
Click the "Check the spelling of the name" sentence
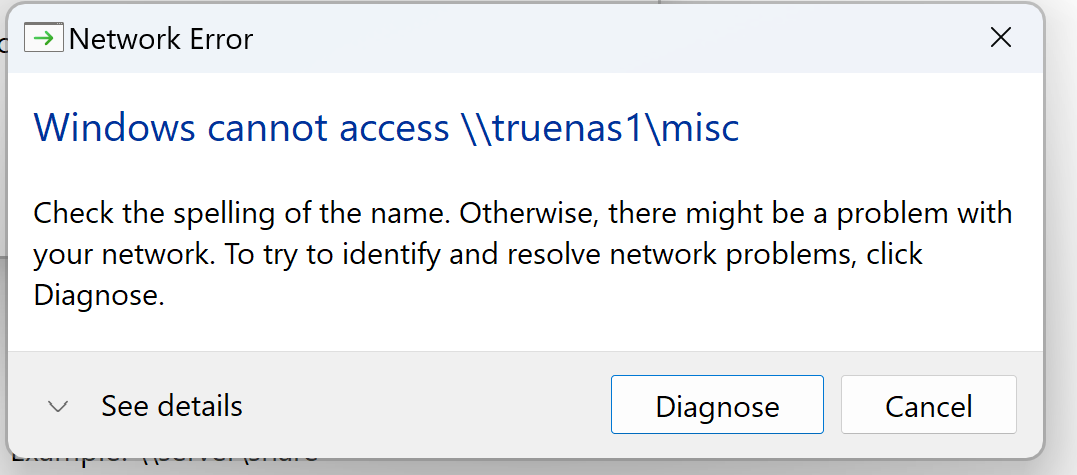pos(241,213)
